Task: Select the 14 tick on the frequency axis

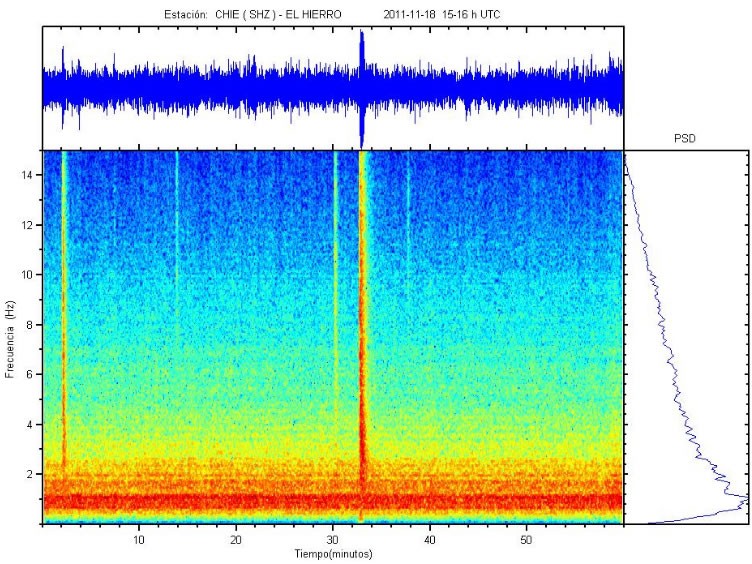Action: [30, 175]
